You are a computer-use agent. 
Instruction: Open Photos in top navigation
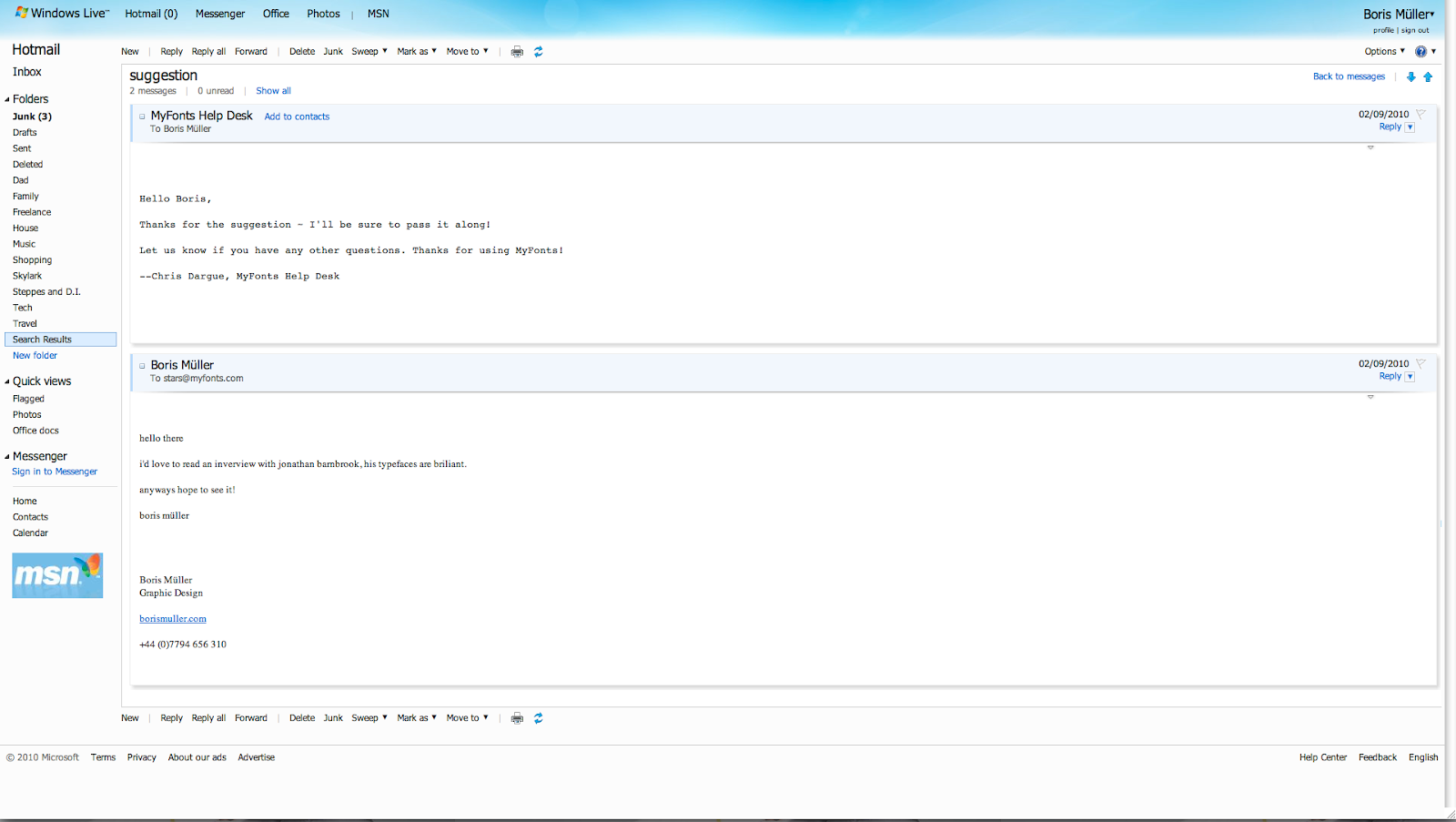point(323,14)
